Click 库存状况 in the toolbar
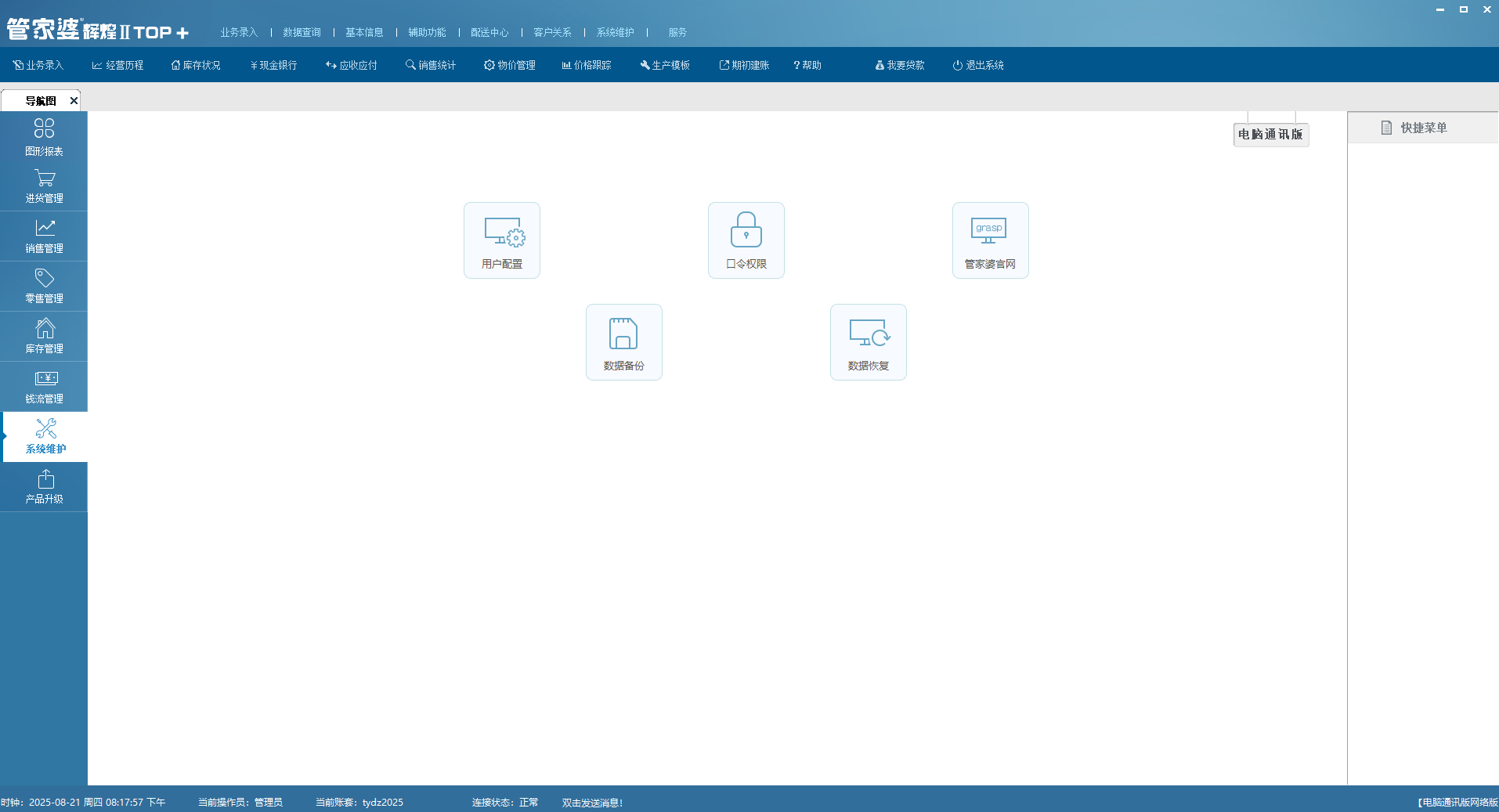Viewport: 1499px width, 812px height. click(196, 65)
